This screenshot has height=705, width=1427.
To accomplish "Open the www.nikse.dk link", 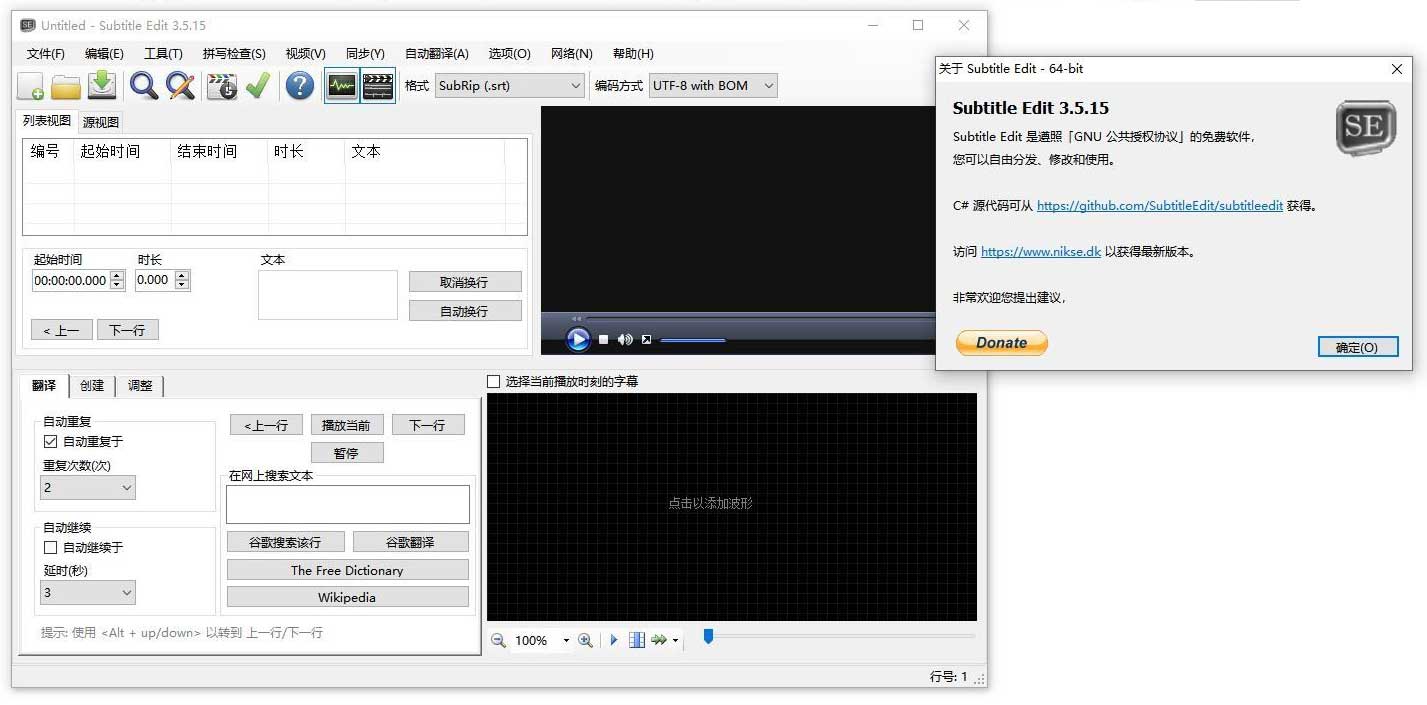I will tap(1041, 251).
